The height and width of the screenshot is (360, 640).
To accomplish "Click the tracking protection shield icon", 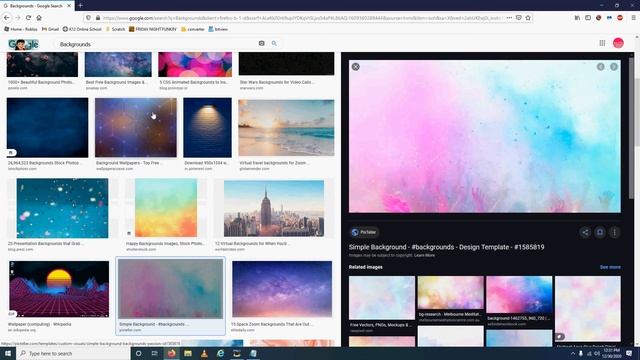I will (89, 18).
